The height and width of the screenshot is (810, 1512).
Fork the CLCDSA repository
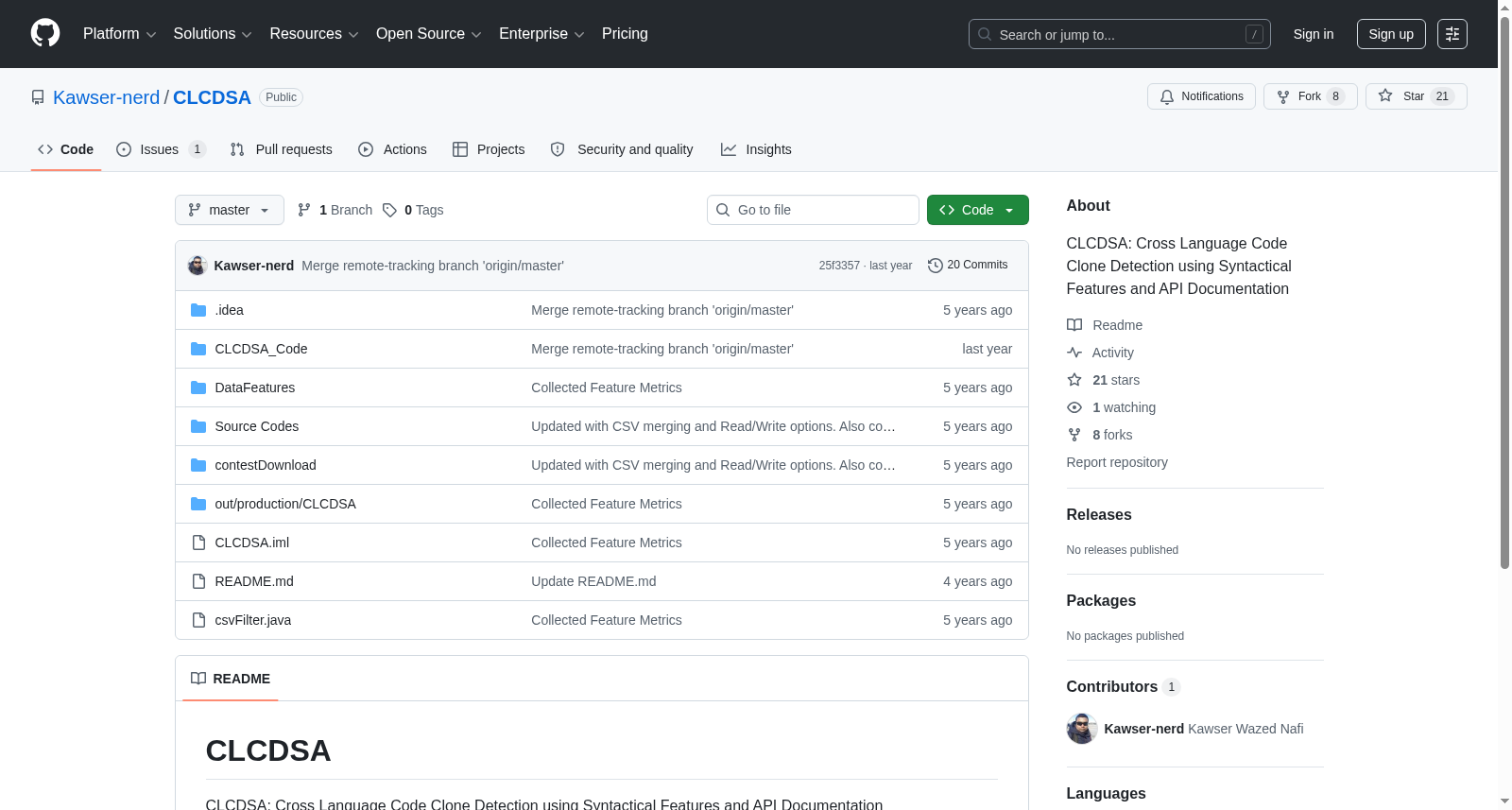point(1310,96)
